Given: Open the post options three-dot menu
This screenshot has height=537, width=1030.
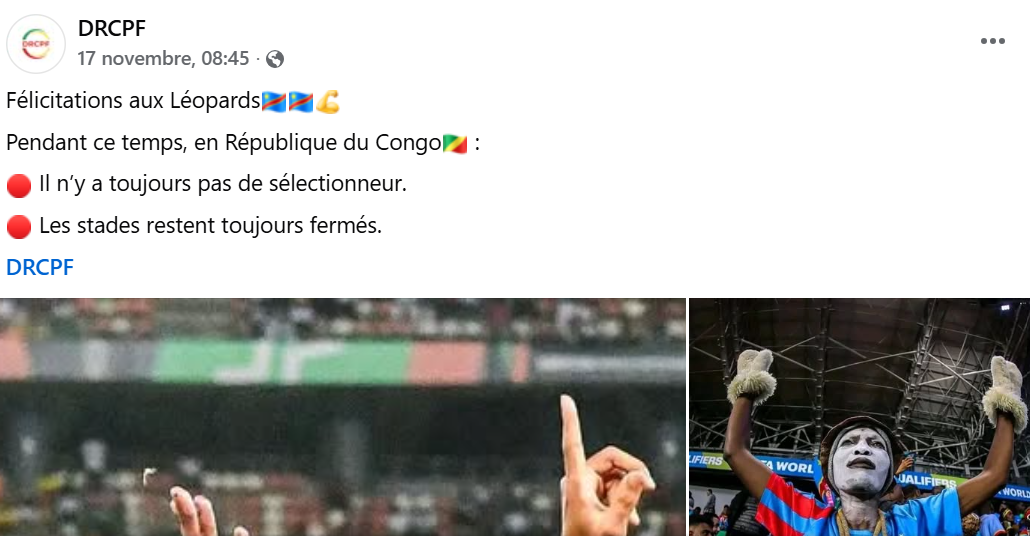Looking at the screenshot, I should pyautogui.click(x=992, y=41).
